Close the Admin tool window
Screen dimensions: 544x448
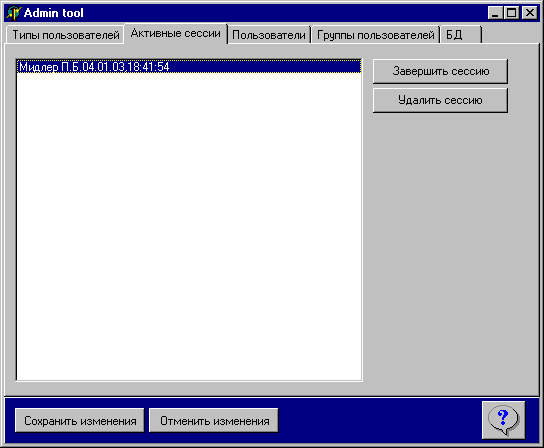point(530,13)
